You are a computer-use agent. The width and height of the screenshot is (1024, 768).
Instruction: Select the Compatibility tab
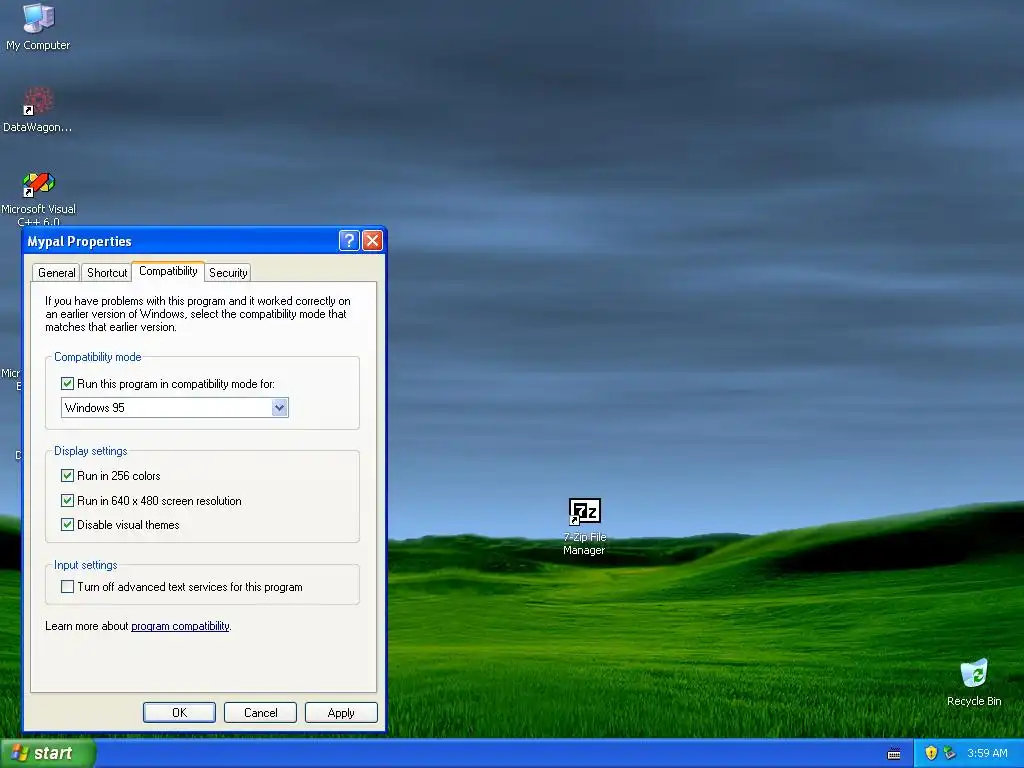pyautogui.click(x=168, y=271)
